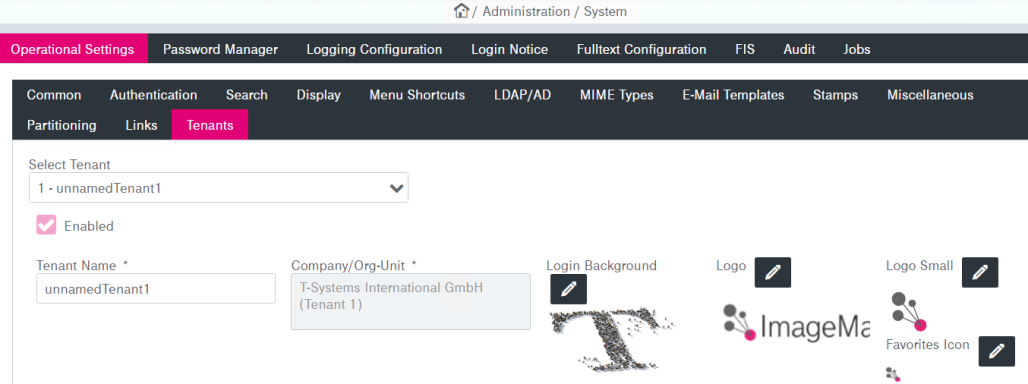Click the pencil icon next to Logo Small
The height and width of the screenshot is (384, 1028).
point(980,272)
